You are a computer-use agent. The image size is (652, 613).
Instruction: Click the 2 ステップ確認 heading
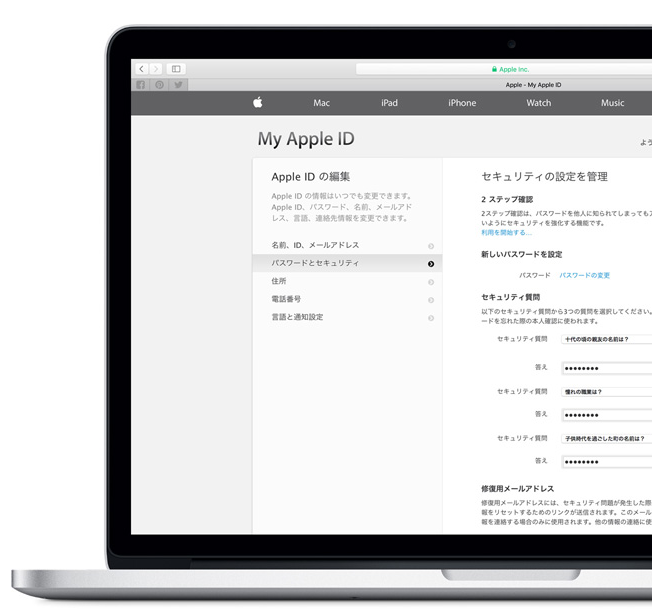click(507, 199)
